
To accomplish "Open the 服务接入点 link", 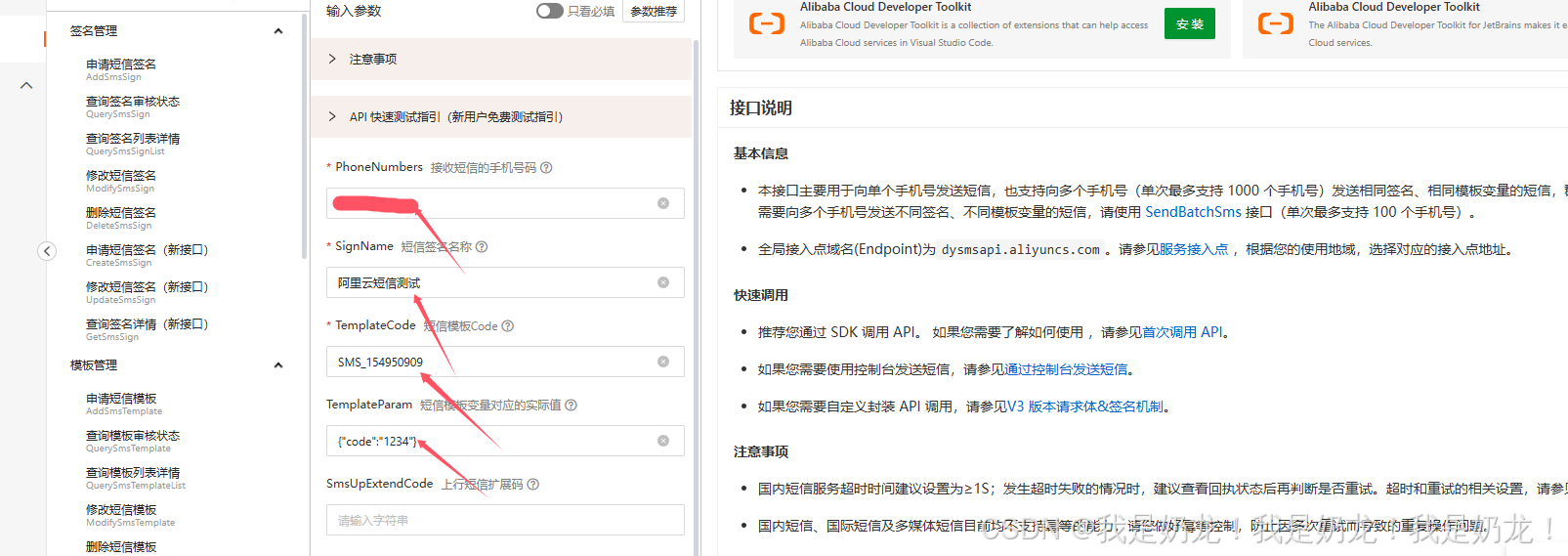I will coord(1194,250).
